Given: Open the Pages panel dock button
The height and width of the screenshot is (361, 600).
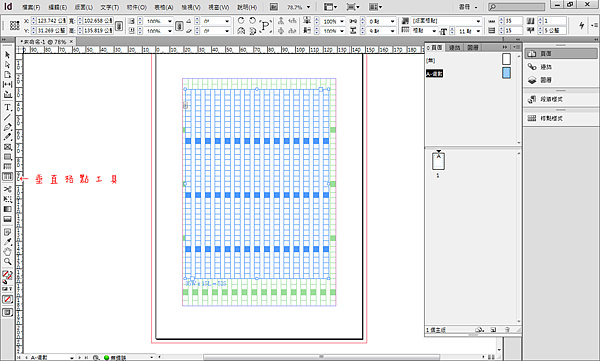Looking at the screenshot, I should click(x=561, y=54).
